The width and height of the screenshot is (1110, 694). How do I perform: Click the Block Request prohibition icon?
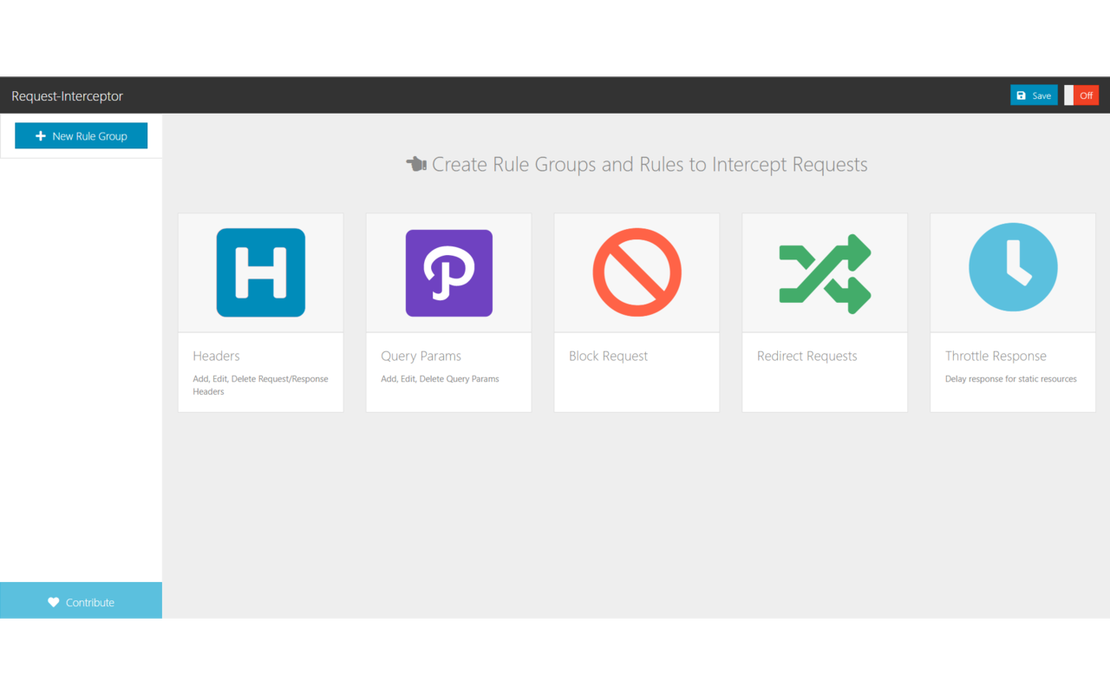[636, 272]
